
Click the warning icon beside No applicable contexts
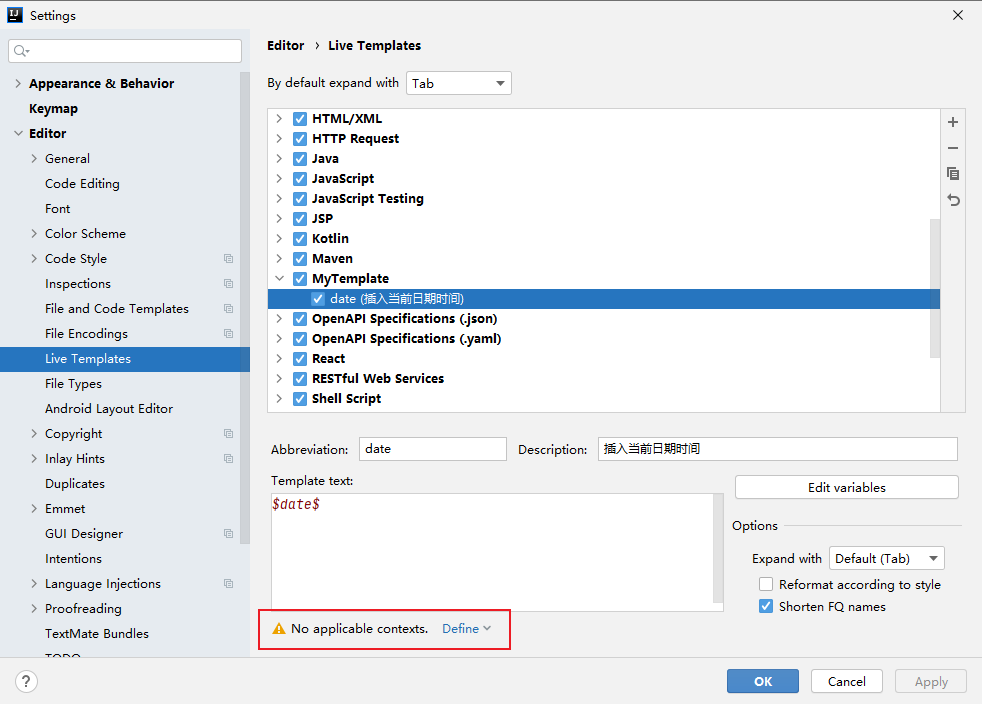(279, 629)
